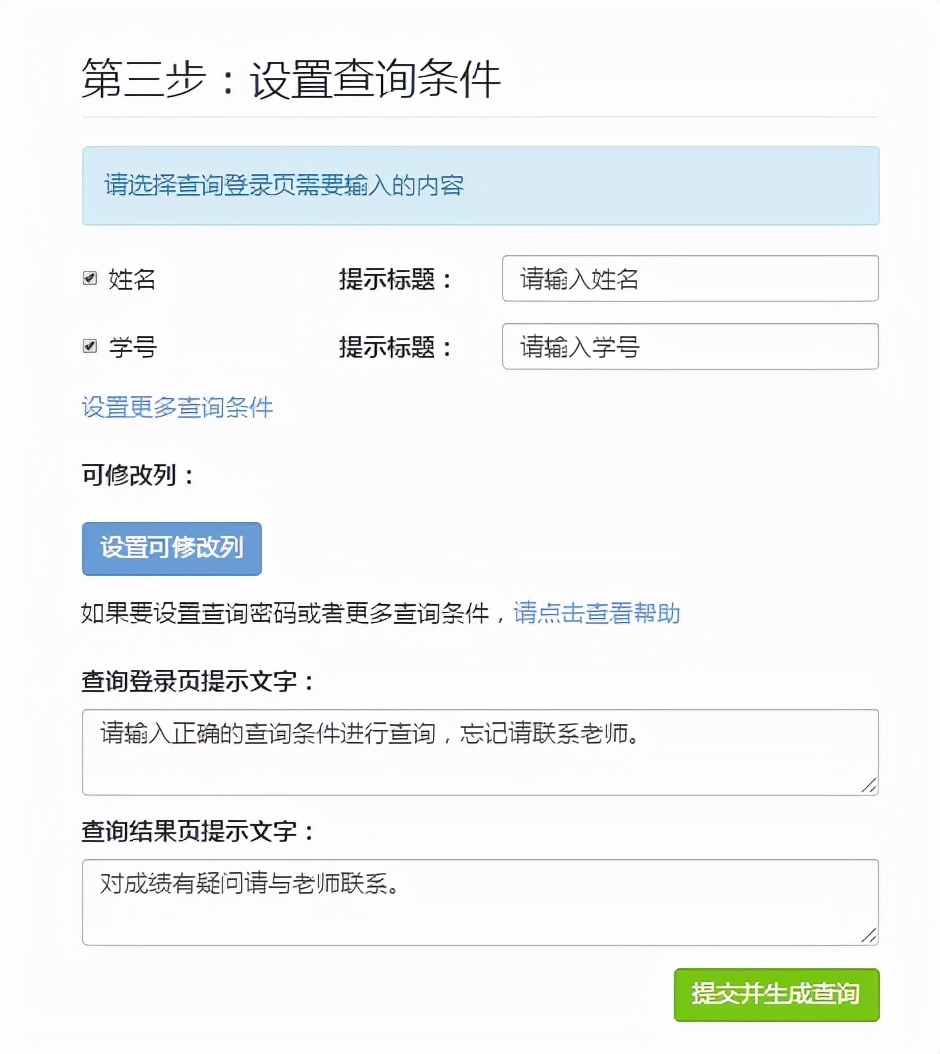Click the 请输入姓名 prompt title field
Image resolution: width=940 pixels, height=1054 pixels.
(x=689, y=279)
